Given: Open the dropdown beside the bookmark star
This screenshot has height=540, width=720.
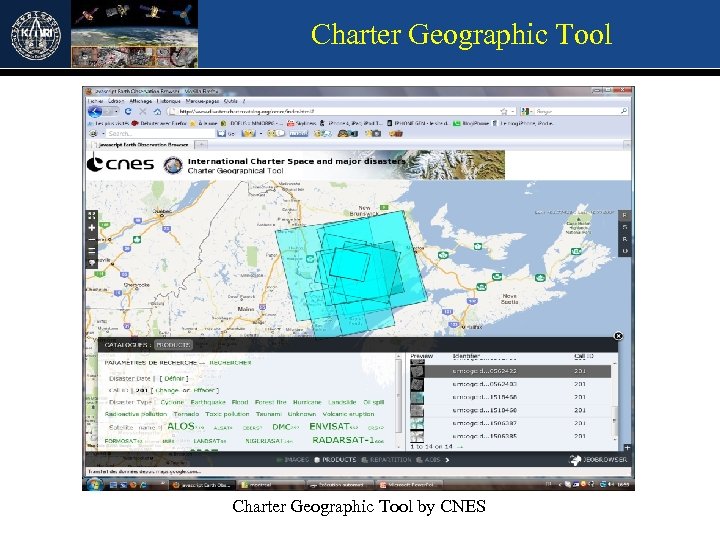Looking at the screenshot, I should 512,112.
